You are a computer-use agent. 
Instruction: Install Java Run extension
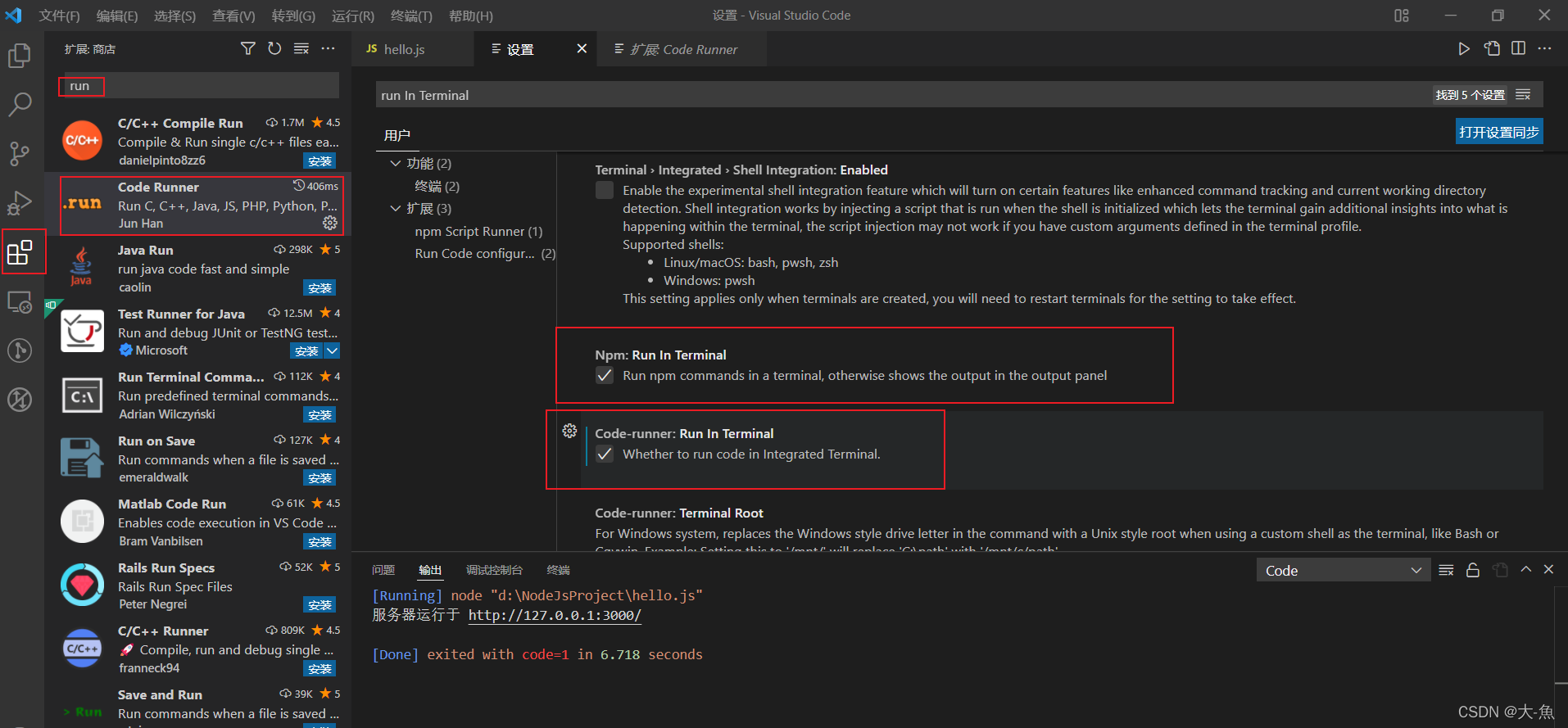319,288
